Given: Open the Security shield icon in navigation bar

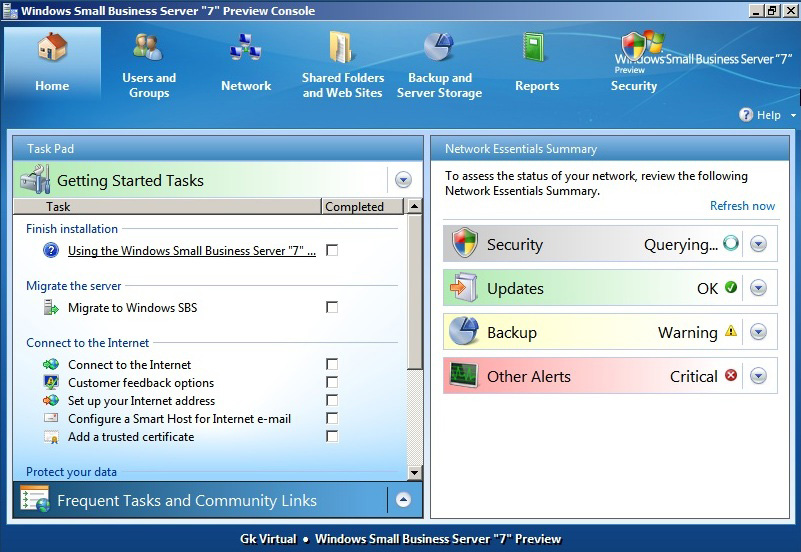Looking at the screenshot, I should (634, 48).
